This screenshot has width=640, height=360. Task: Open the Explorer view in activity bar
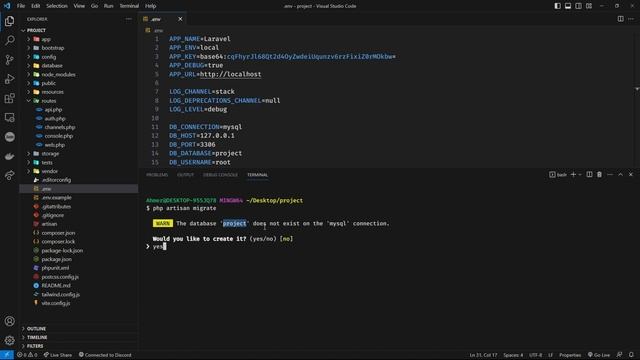click(9, 21)
